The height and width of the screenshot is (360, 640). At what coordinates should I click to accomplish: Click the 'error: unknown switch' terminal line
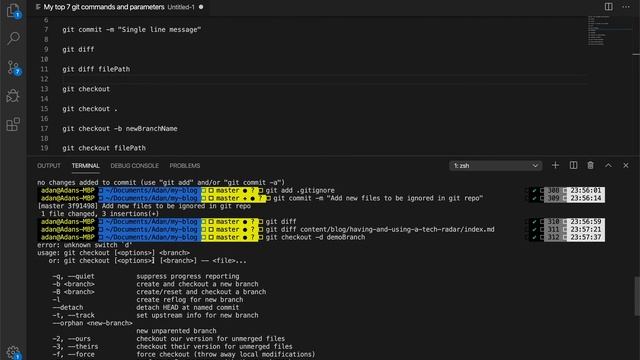[84, 245]
